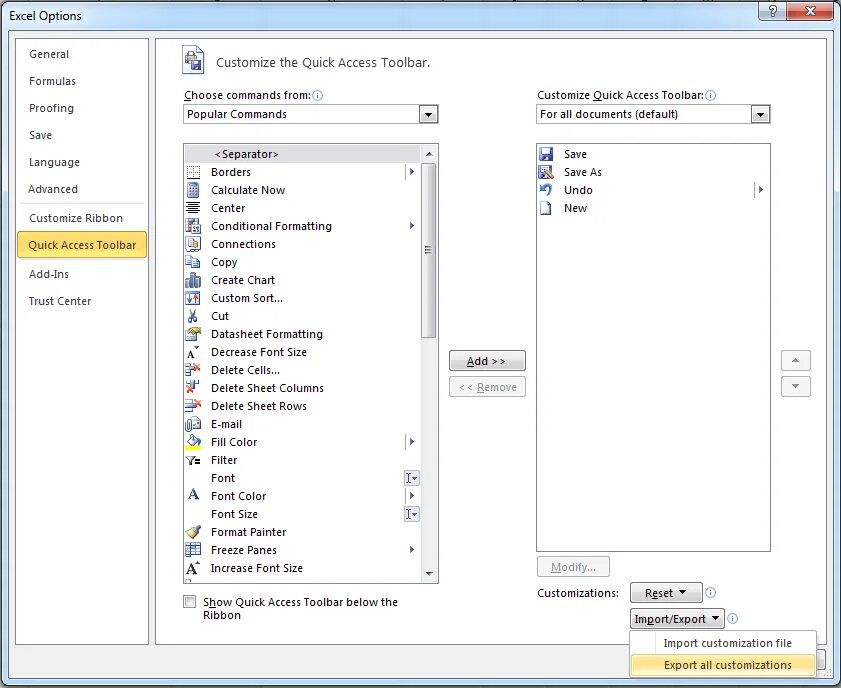841x688 pixels.
Task: Click the info icon next to Reset
Action: 711,593
